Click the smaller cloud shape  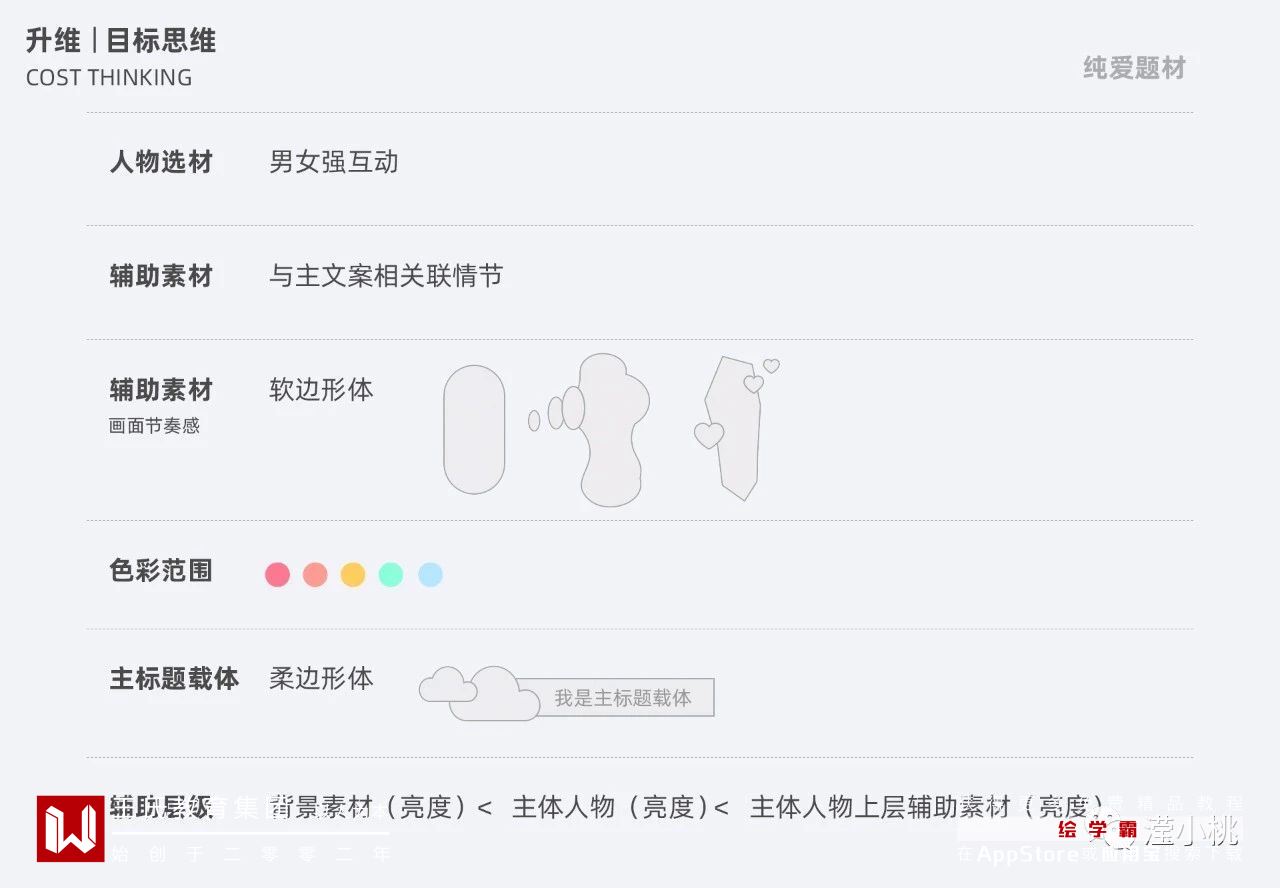(x=446, y=685)
